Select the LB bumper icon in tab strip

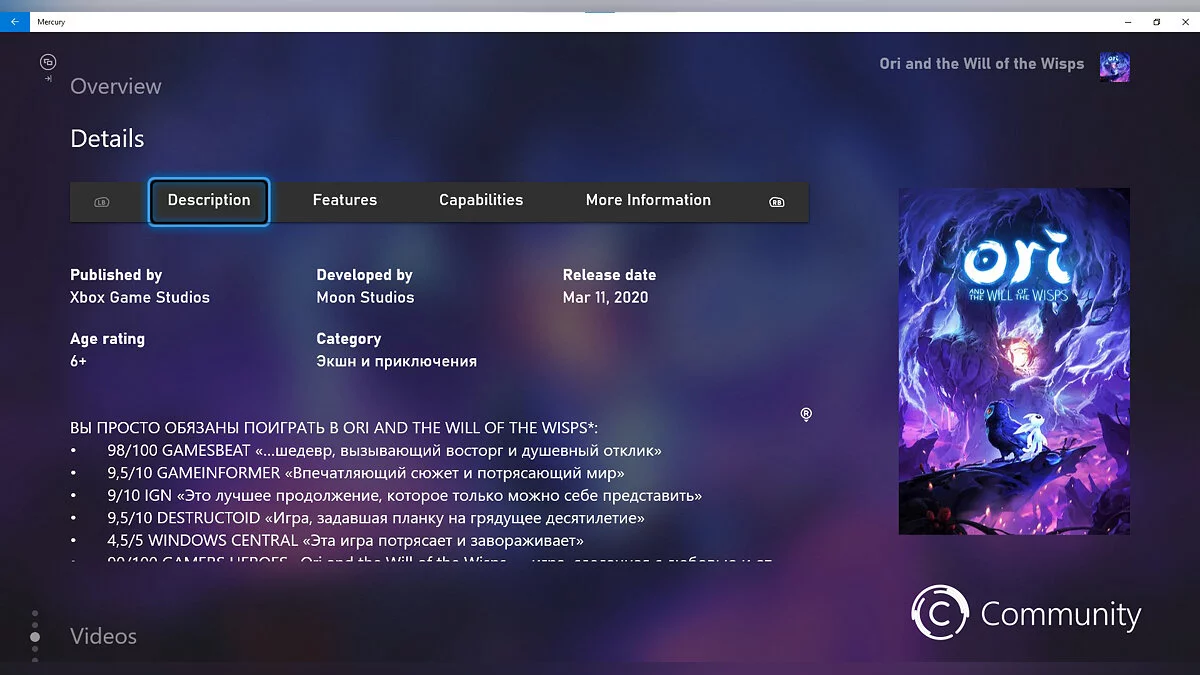(x=102, y=202)
